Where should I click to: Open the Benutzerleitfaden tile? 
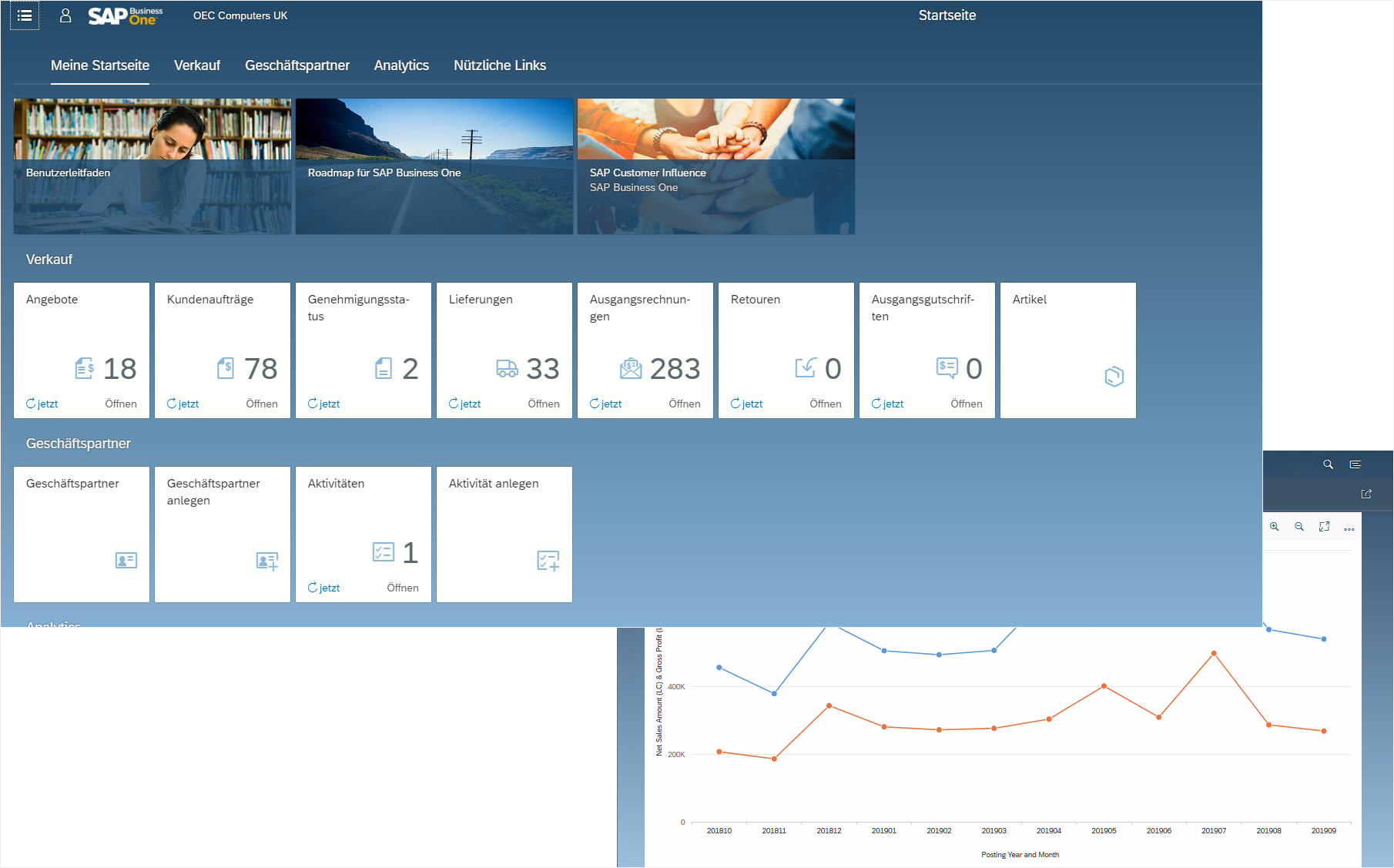pyautogui.click(x=152, y=165)
